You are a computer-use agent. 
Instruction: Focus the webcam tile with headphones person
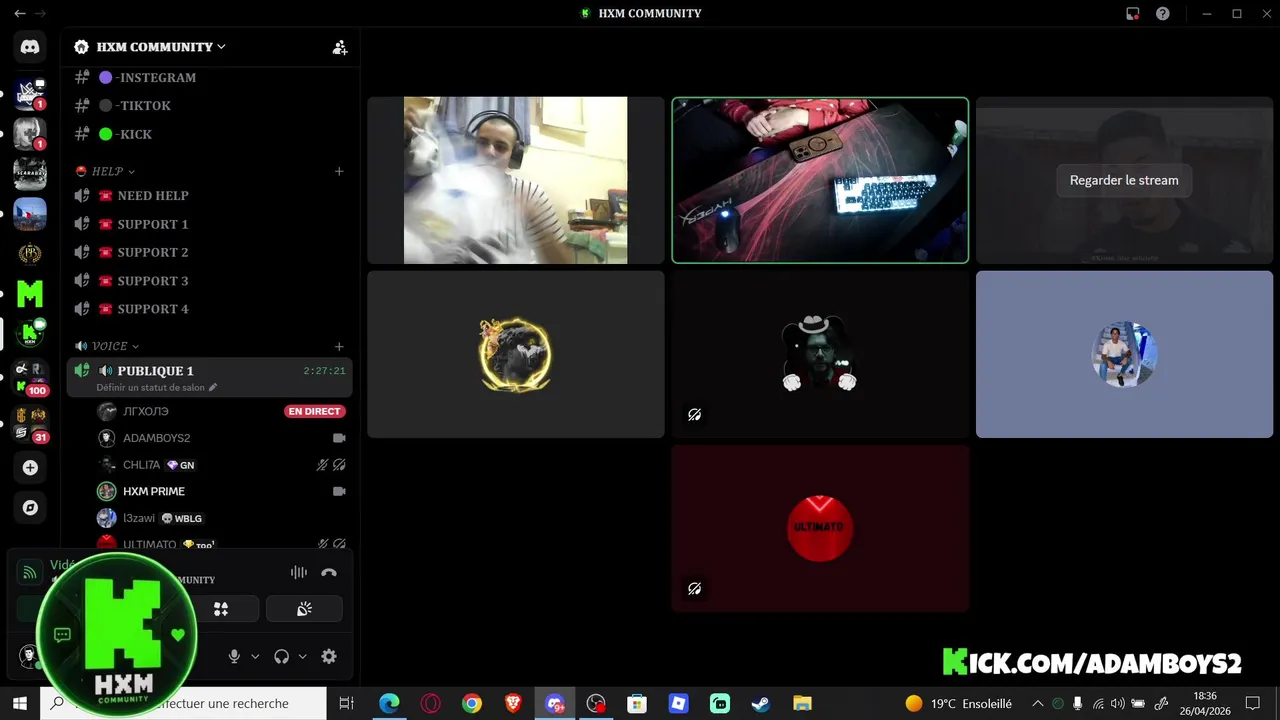(x=516, y=180)
